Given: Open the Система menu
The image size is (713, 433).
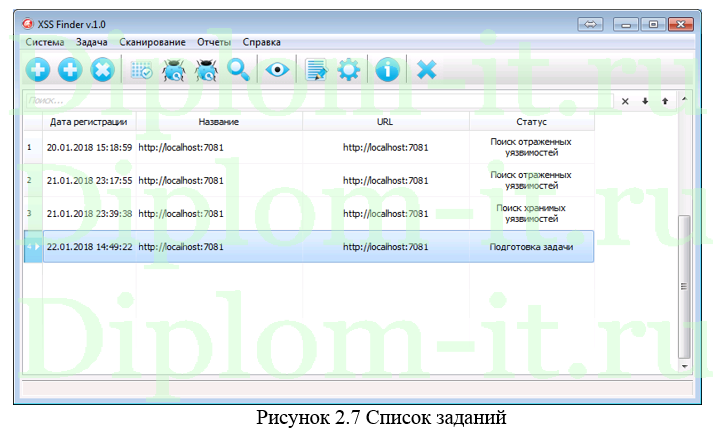Looking at the screenshot, I should (x=45, y=42).
